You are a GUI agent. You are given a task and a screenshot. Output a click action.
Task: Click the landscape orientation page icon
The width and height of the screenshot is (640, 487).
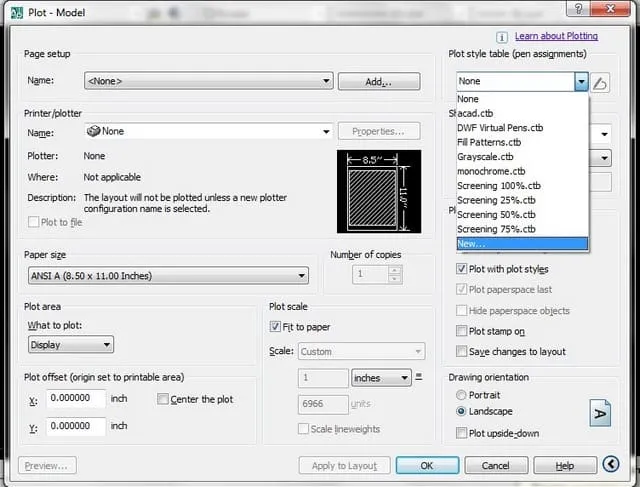(600, 413)
